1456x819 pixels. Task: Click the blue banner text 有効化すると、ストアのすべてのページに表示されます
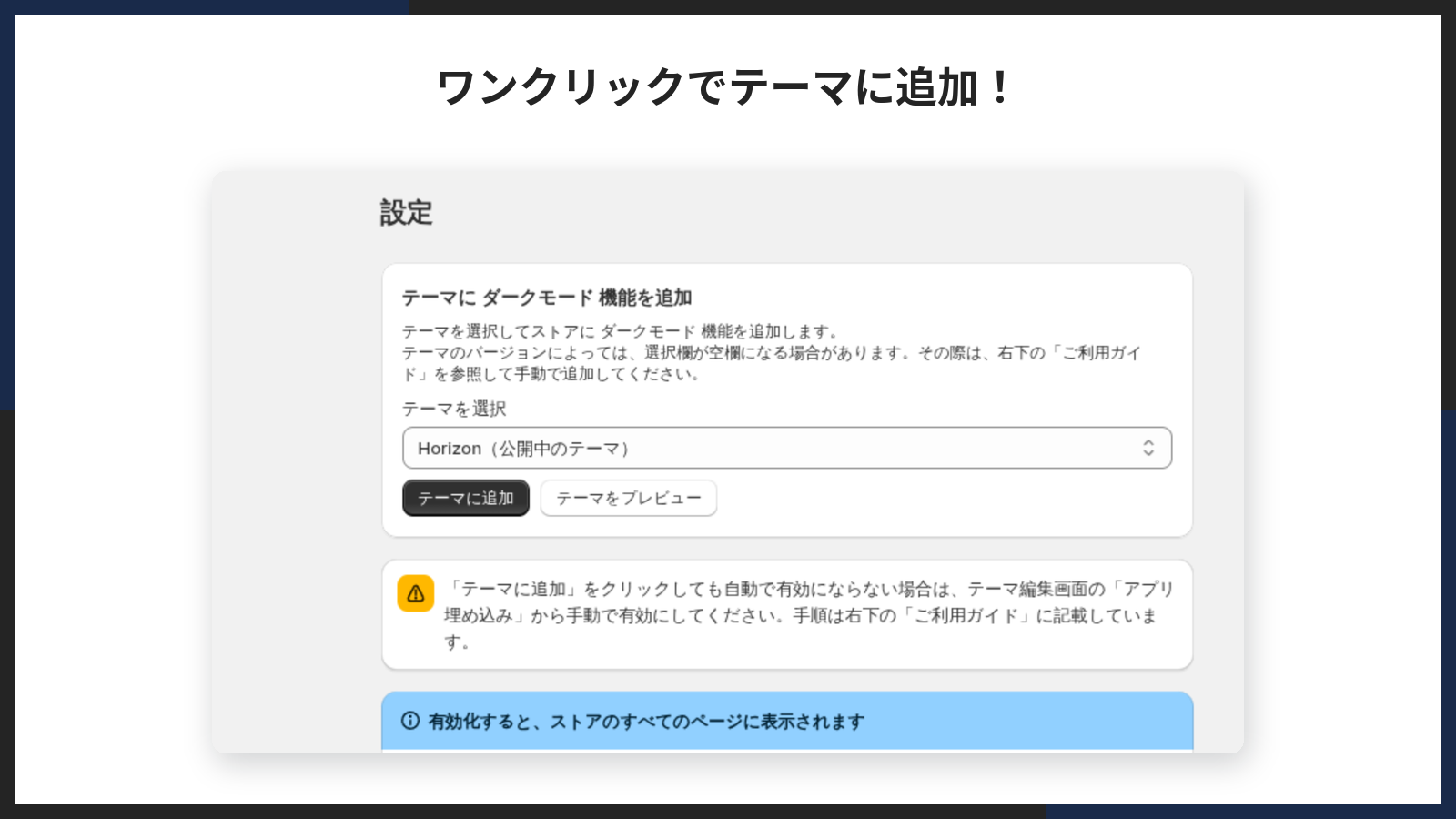pyautogui.click(x=646, y=722)
